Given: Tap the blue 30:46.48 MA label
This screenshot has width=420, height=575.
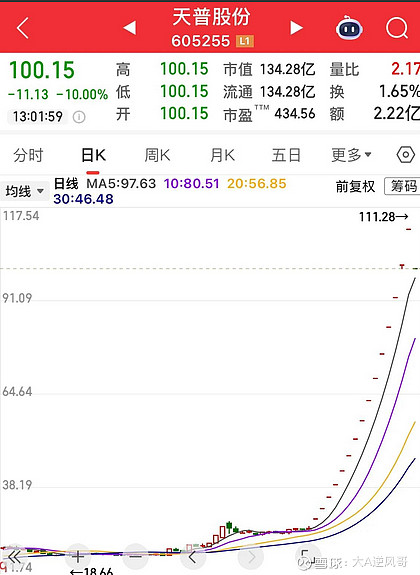Looking at the screenshot, I should (83, 199).
